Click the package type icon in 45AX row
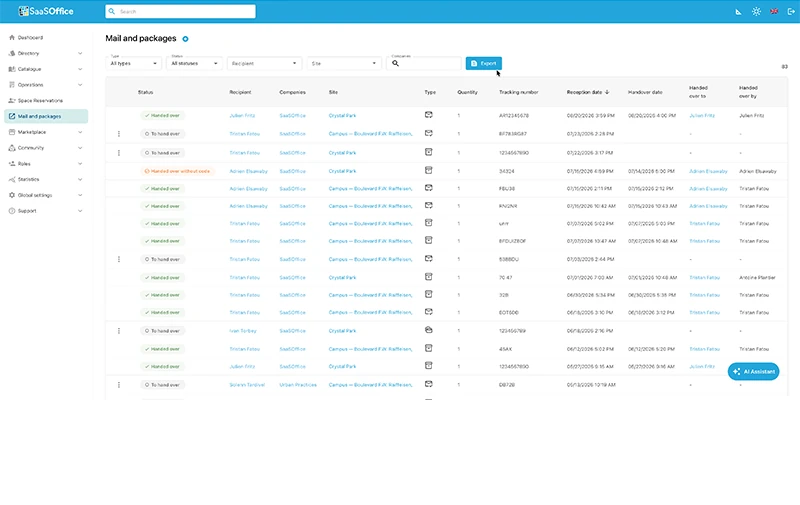 (x=429, y=348)
